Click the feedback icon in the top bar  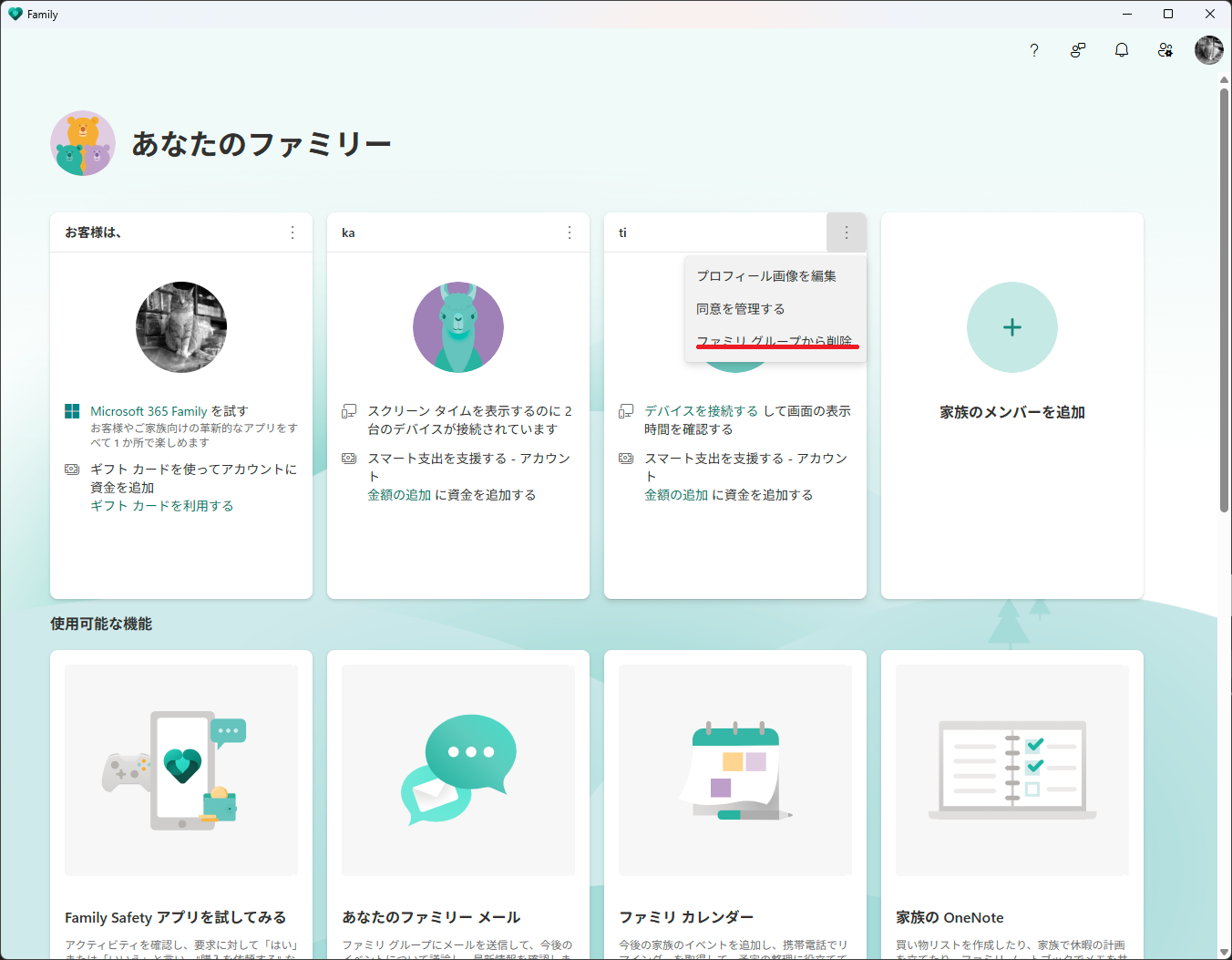(x=1078, y=50)
